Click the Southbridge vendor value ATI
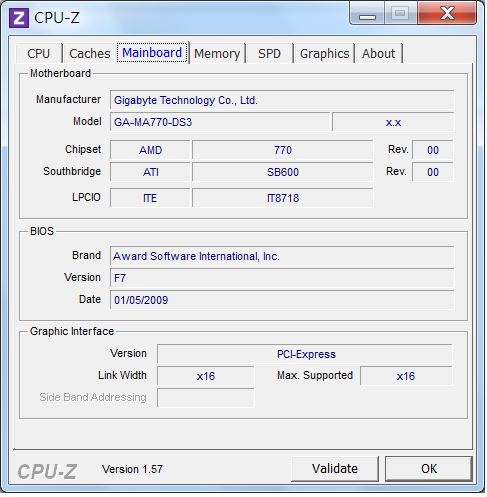Image resolution: width=487 pixels, height=497 pixels. click(x=150, y=172)
